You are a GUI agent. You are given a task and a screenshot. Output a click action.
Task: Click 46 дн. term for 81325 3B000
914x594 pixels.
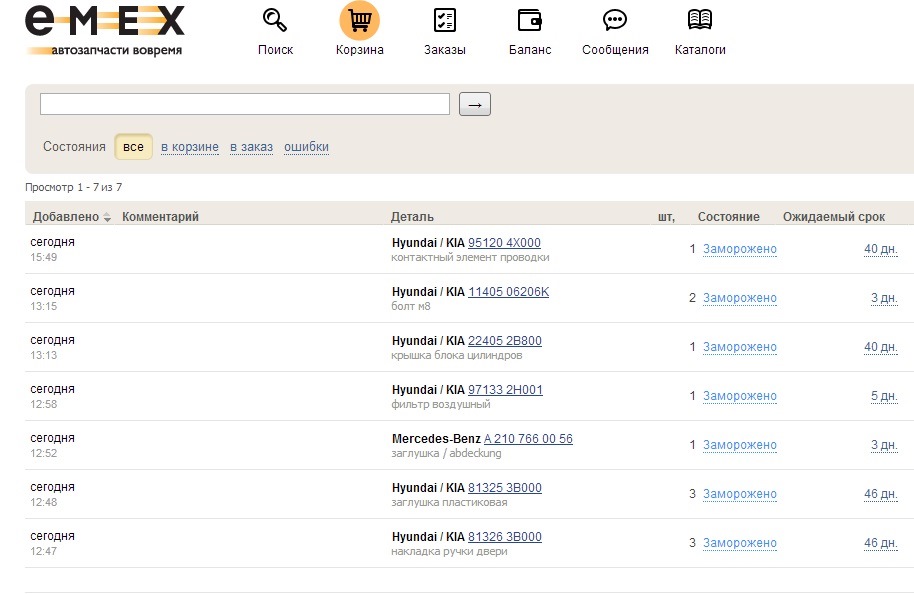pyautogui.click(x=881, y=494)
